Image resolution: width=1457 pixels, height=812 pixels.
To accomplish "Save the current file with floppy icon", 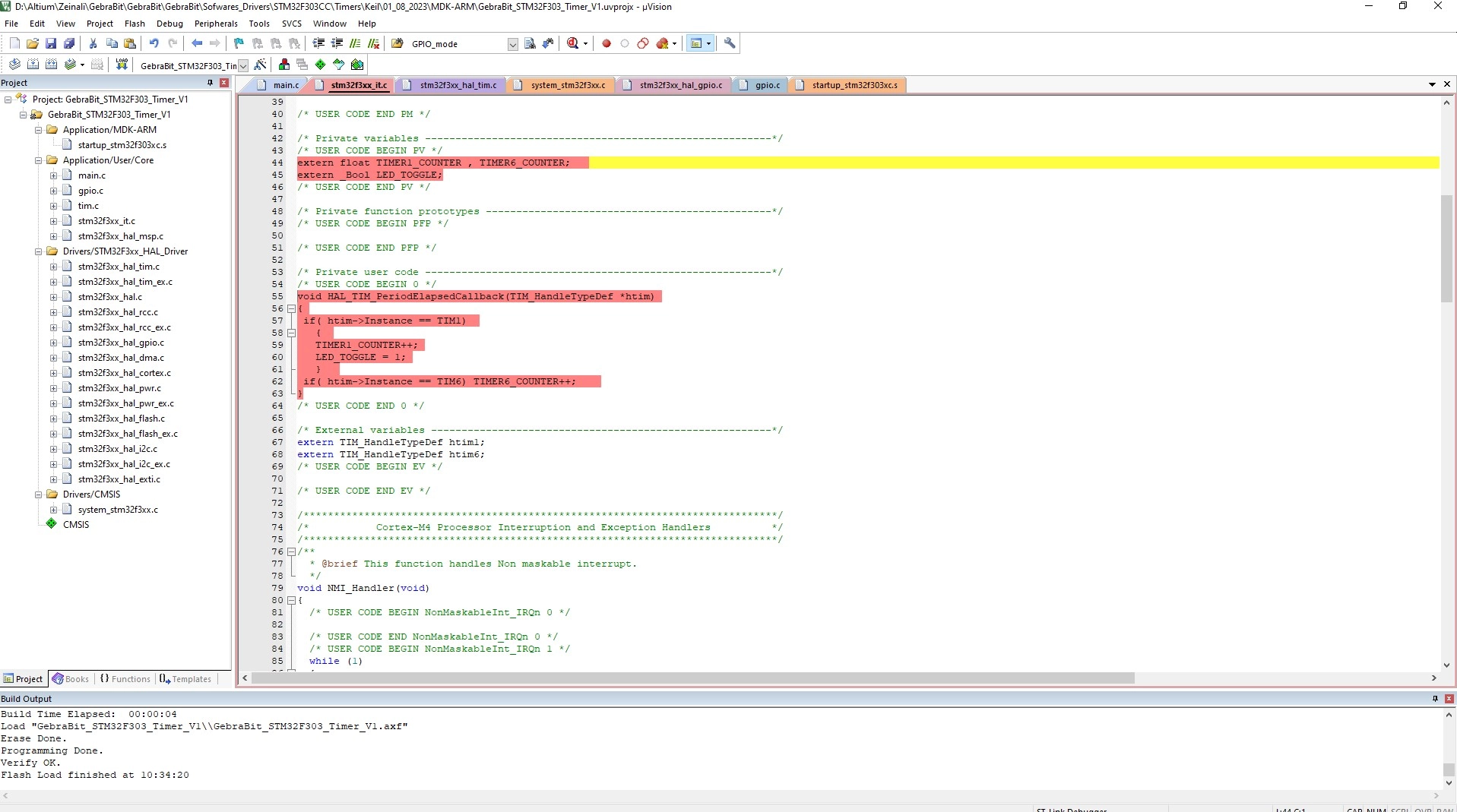I will point(51,43).
